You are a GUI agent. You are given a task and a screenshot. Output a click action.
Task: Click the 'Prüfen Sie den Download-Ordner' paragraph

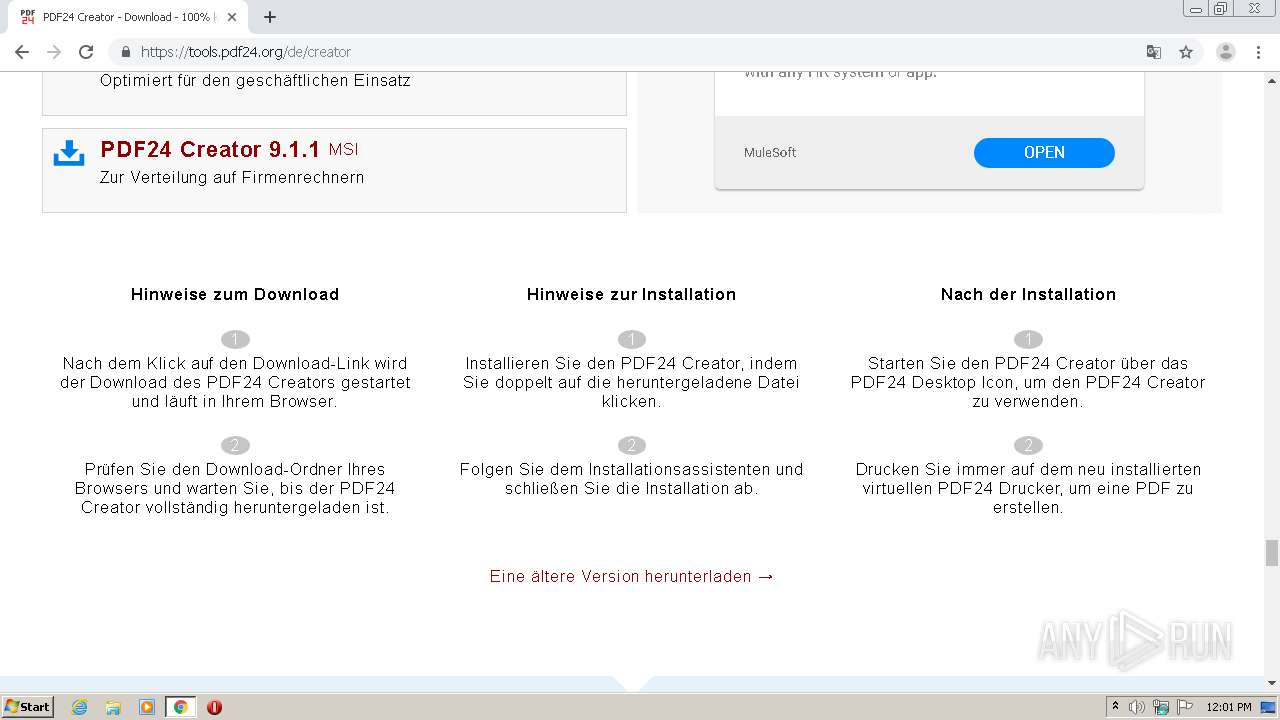tap(235, 488)
